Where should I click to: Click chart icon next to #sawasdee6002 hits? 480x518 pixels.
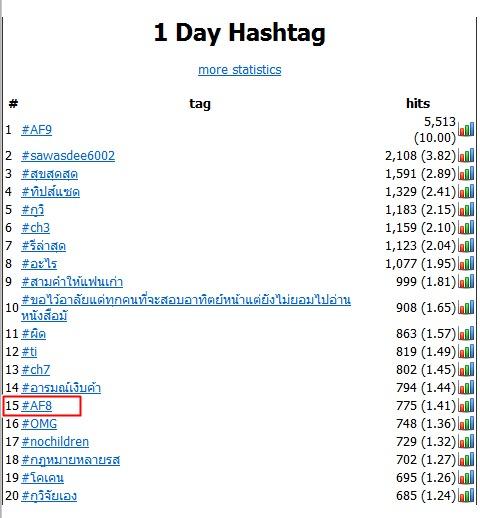click(x=466, y=155)
